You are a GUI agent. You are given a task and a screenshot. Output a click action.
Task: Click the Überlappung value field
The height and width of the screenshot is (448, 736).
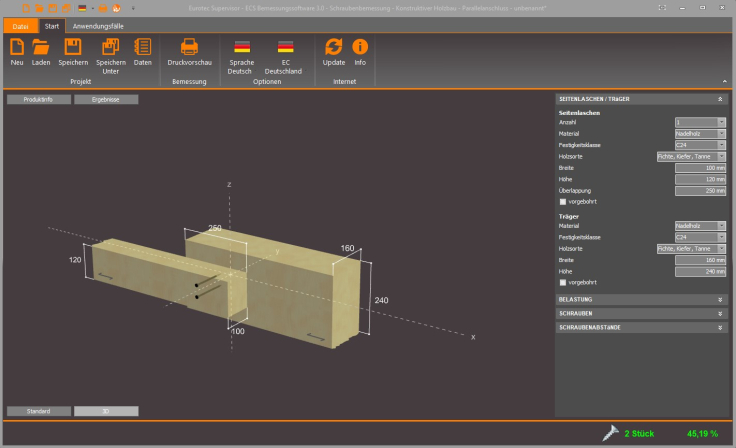698,190
